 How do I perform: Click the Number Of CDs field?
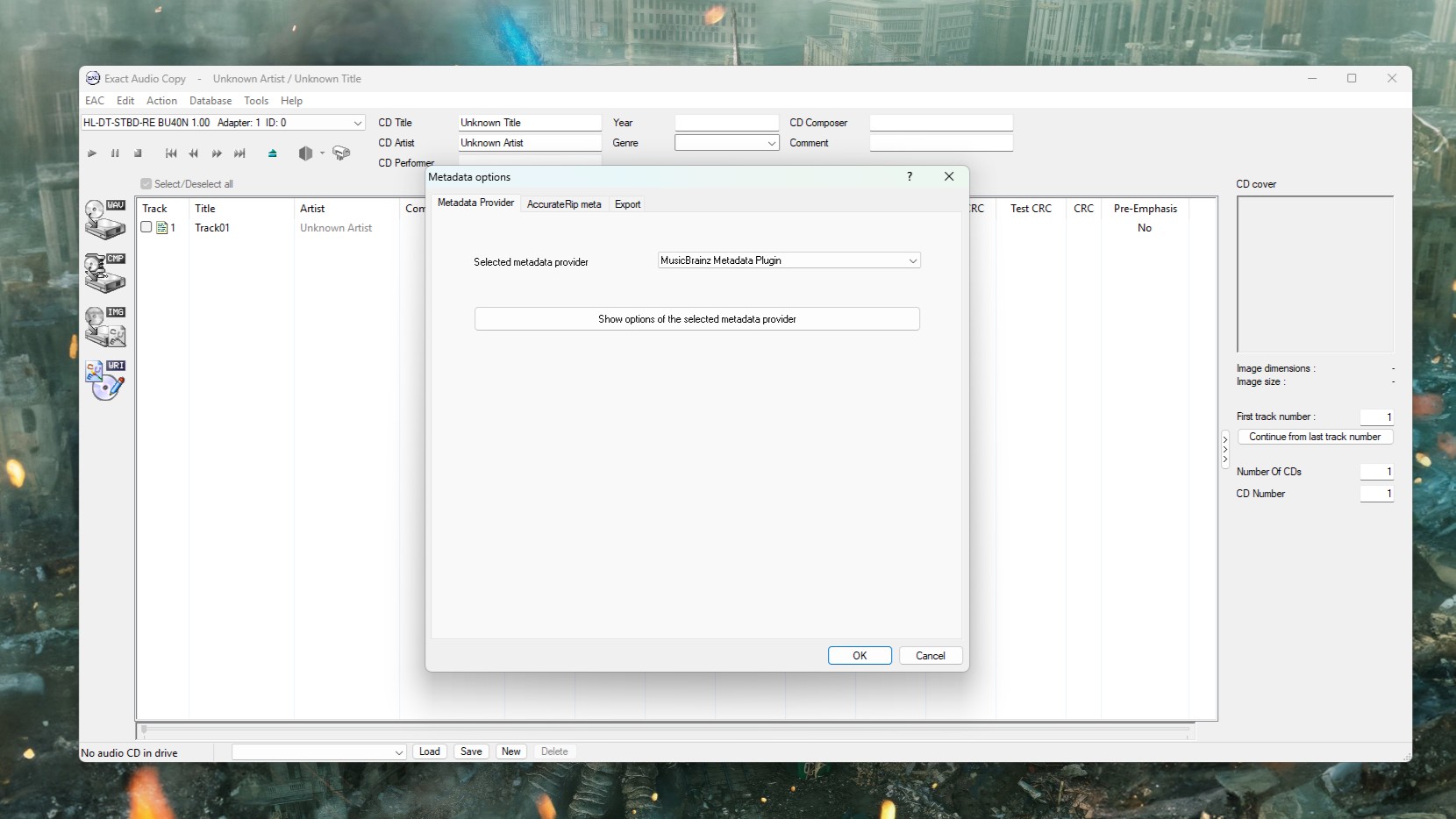point(1376,472)
